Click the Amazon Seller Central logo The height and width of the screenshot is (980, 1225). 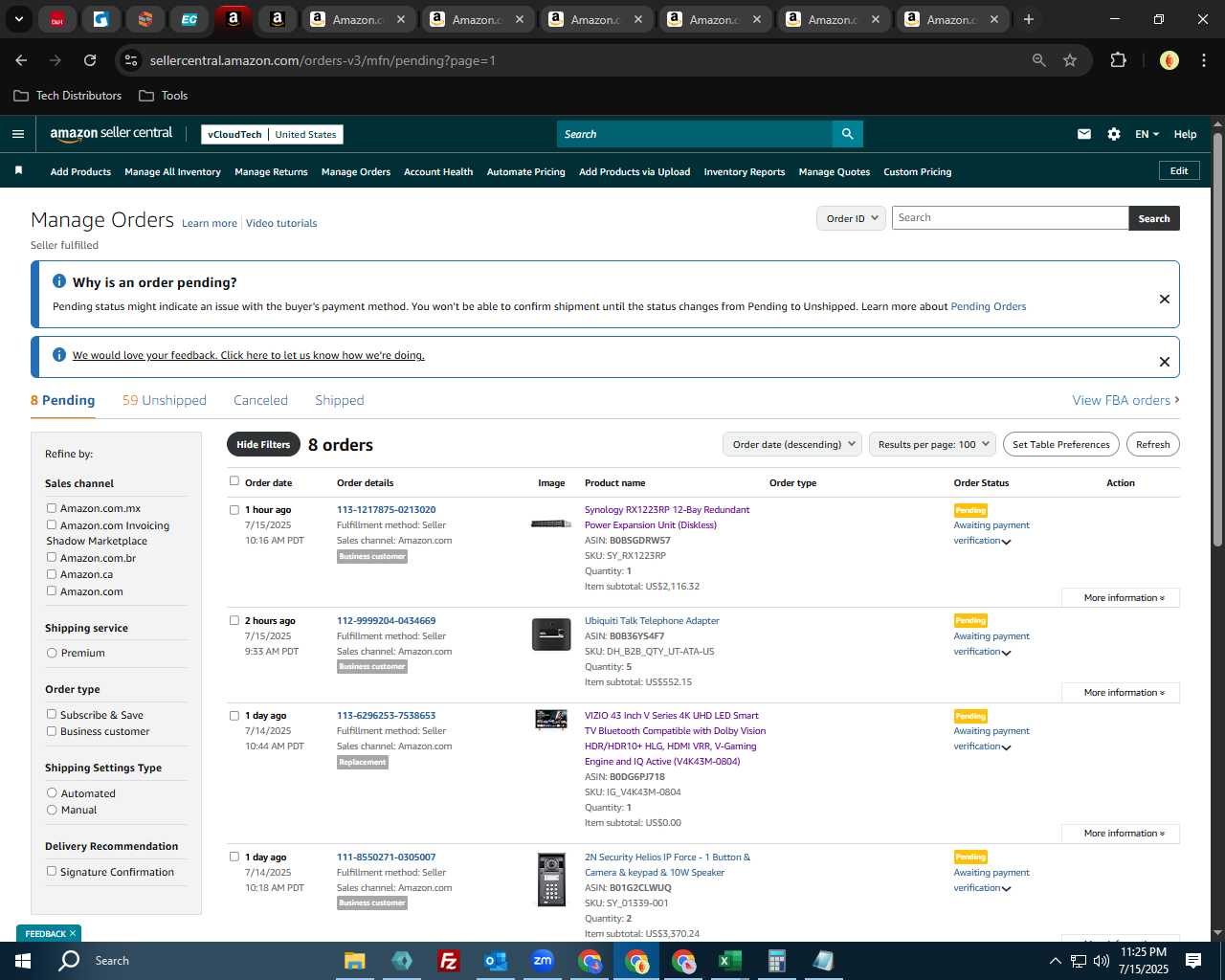pos(111,134)
